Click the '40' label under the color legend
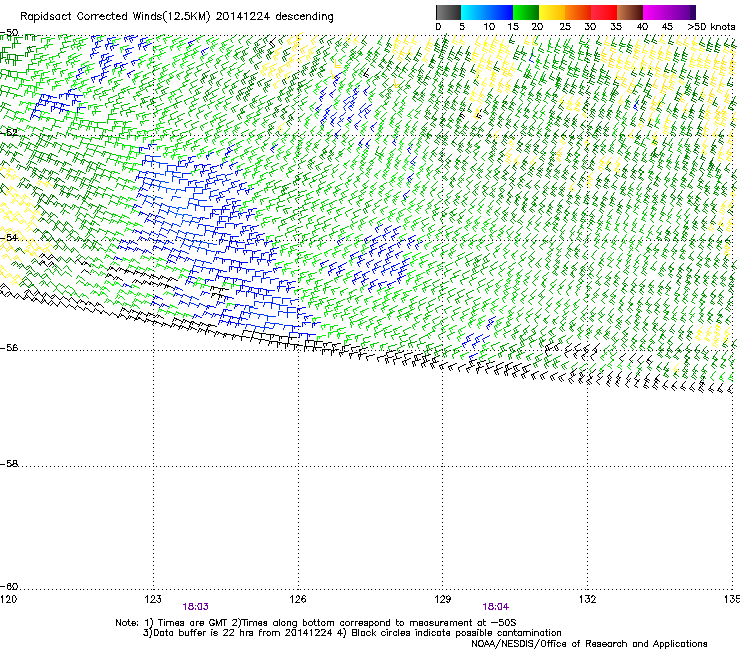The image size is (740, 650). point(642,27)
